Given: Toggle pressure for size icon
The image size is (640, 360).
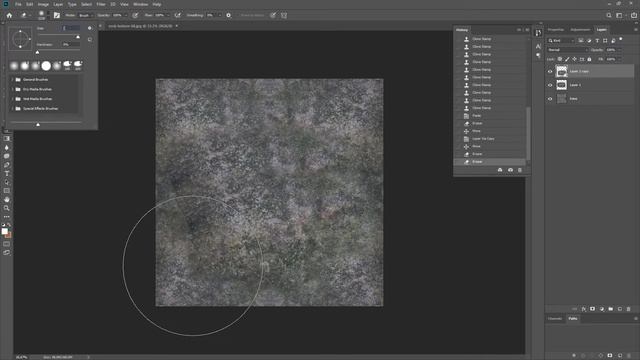Looking at the screenshot, I should (x=273, y=15).
